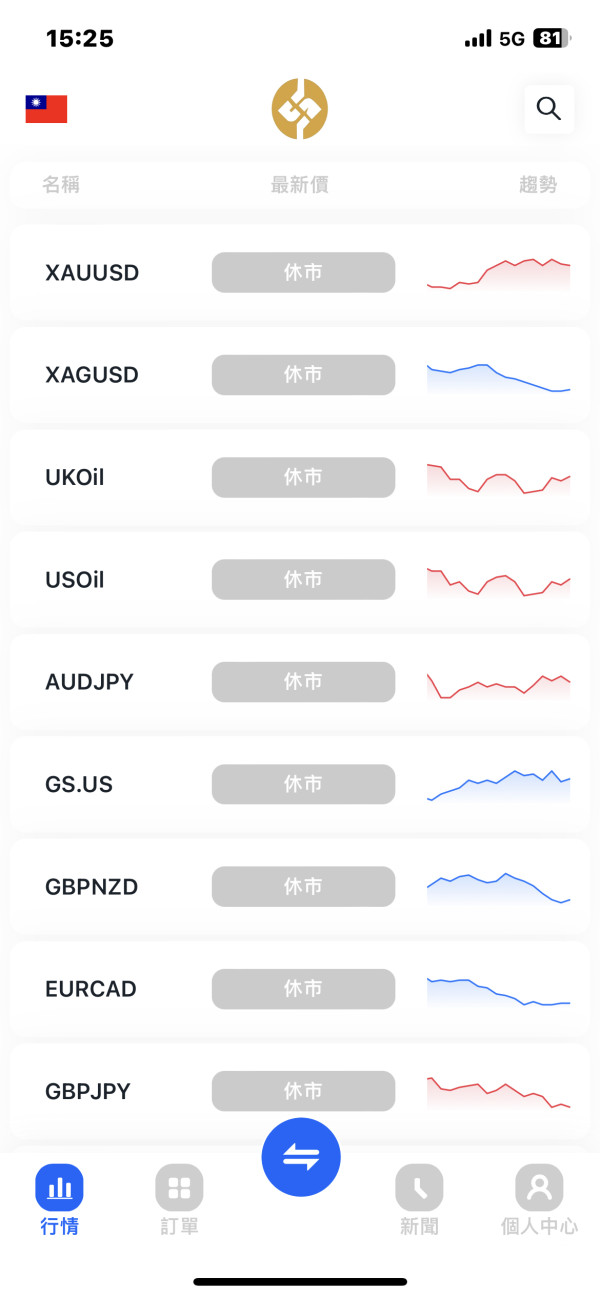Tap the 休市 button for XAUUSD
This screenshot has height=1298, width=600.
(x=303, y=272)
